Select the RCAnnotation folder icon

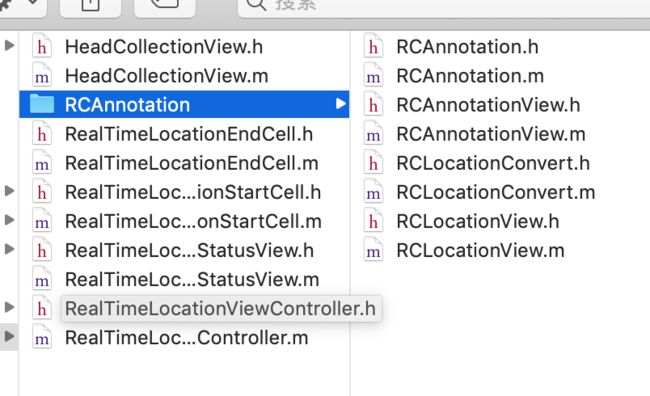coord(41,104)
